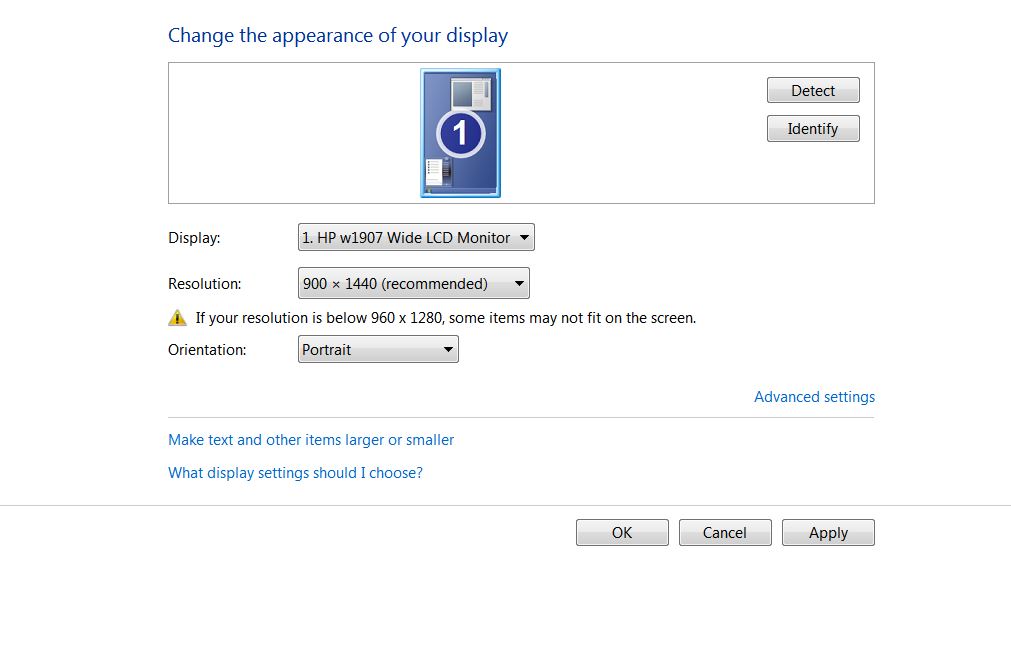Click the heading Change the appearance of your display
This screenshot has width=1011, height=658.
click(338, 35)
